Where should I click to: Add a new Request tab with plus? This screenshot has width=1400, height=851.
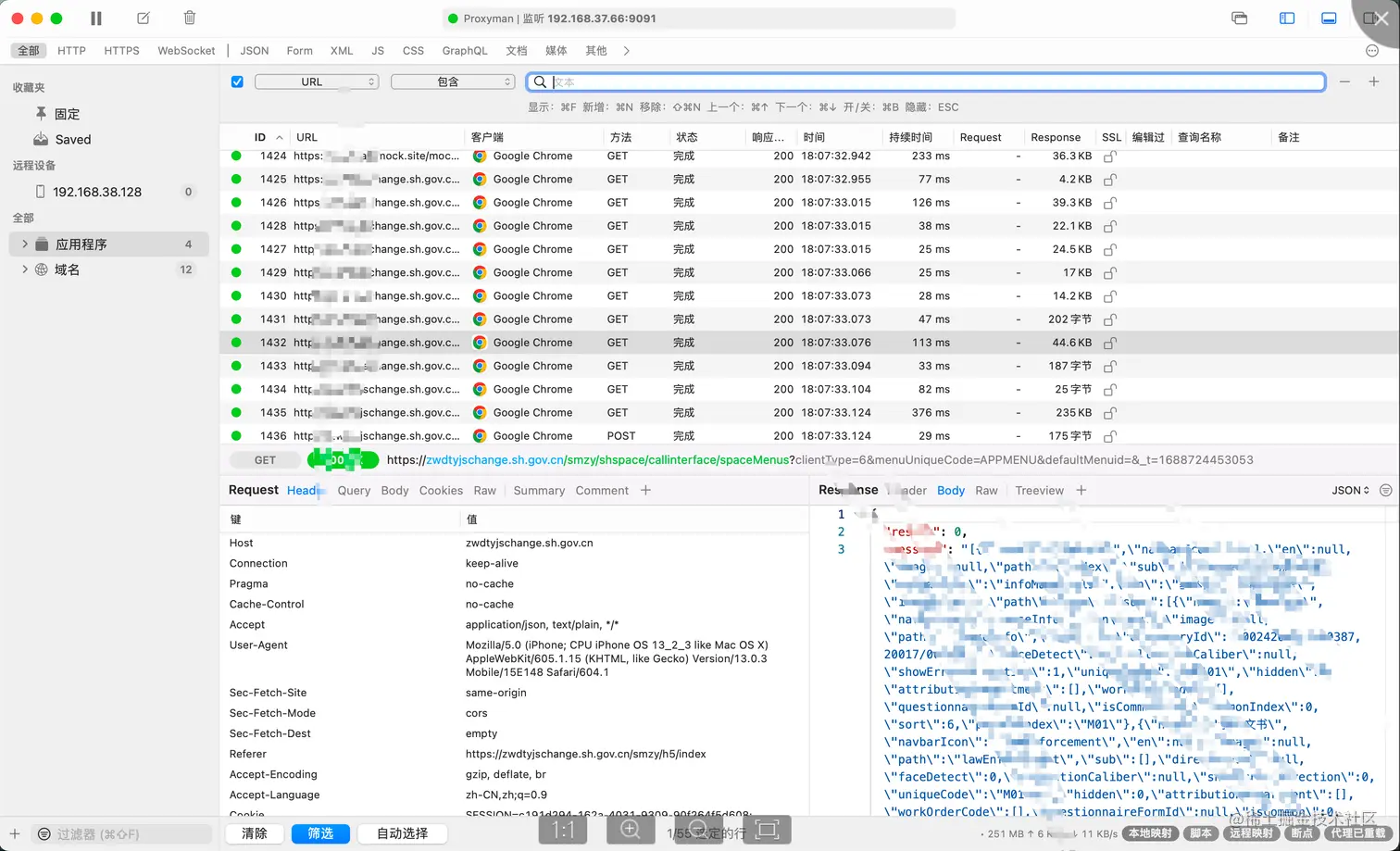[x=645, y=490]
